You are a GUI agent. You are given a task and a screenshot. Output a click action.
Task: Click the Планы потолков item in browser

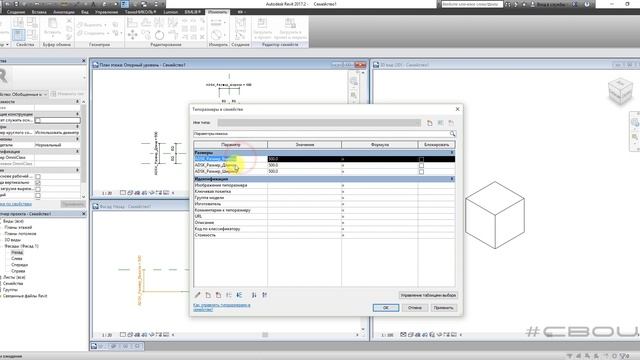pyautogui.click(x=20, y=234)
